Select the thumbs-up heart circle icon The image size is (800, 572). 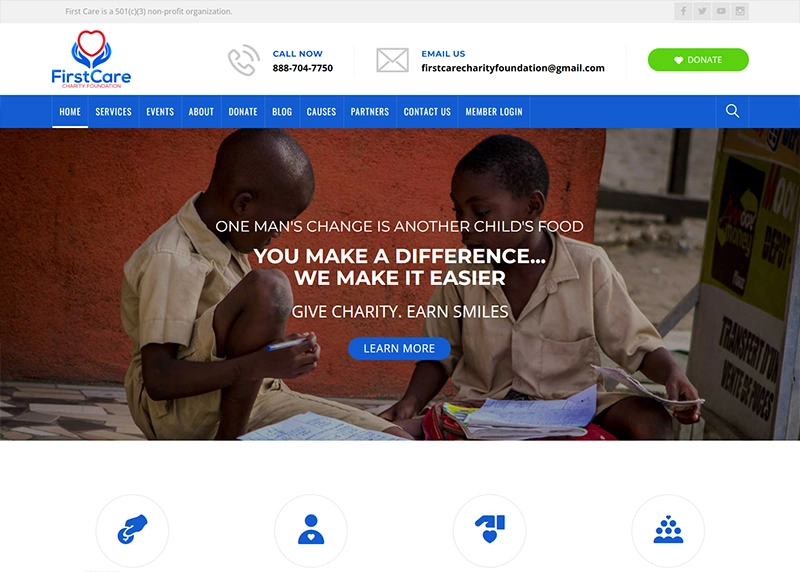coord(489,530)
